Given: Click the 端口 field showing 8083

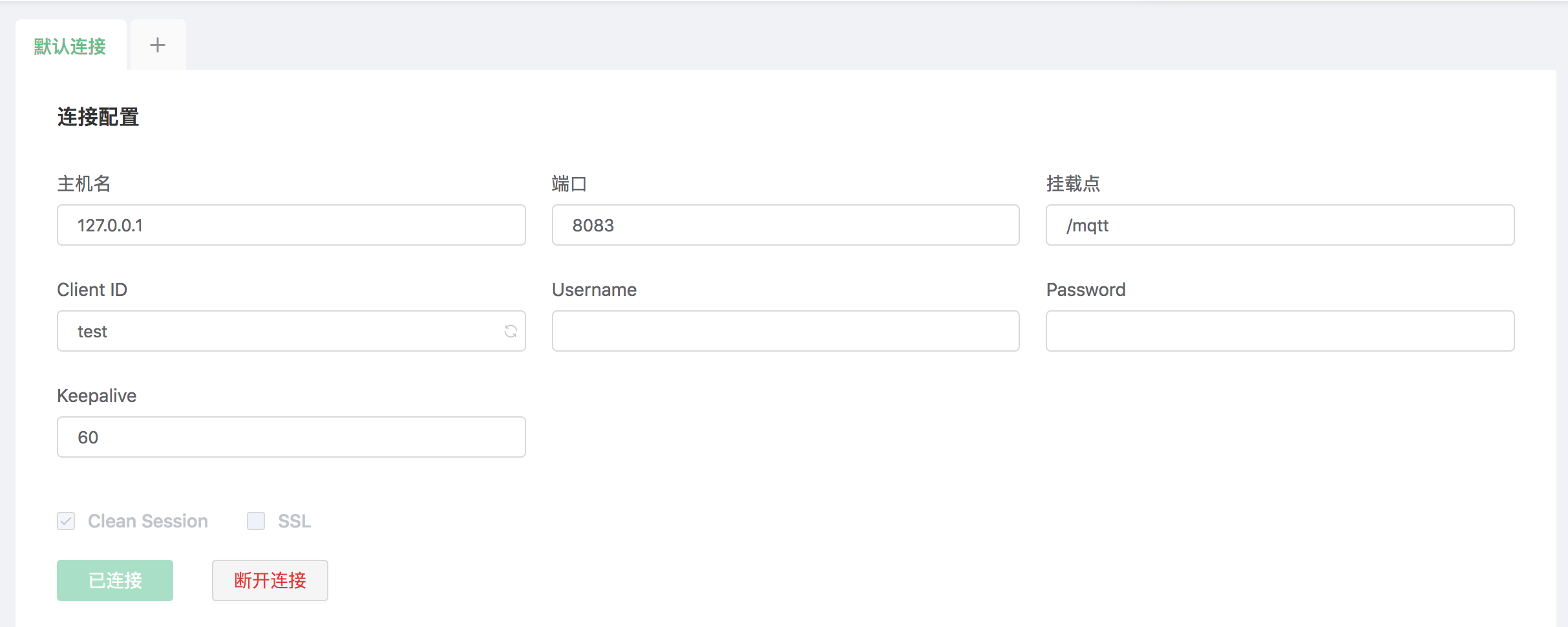Looking at the screenshot, I should click(x=786, y=225).
